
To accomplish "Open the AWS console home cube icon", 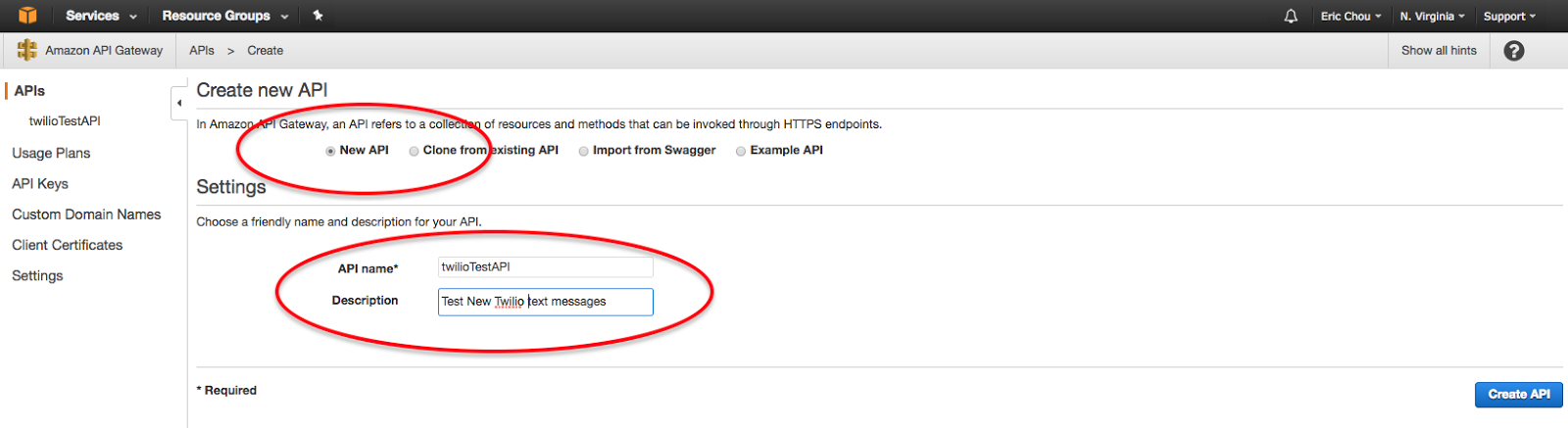I will point(27,16).
